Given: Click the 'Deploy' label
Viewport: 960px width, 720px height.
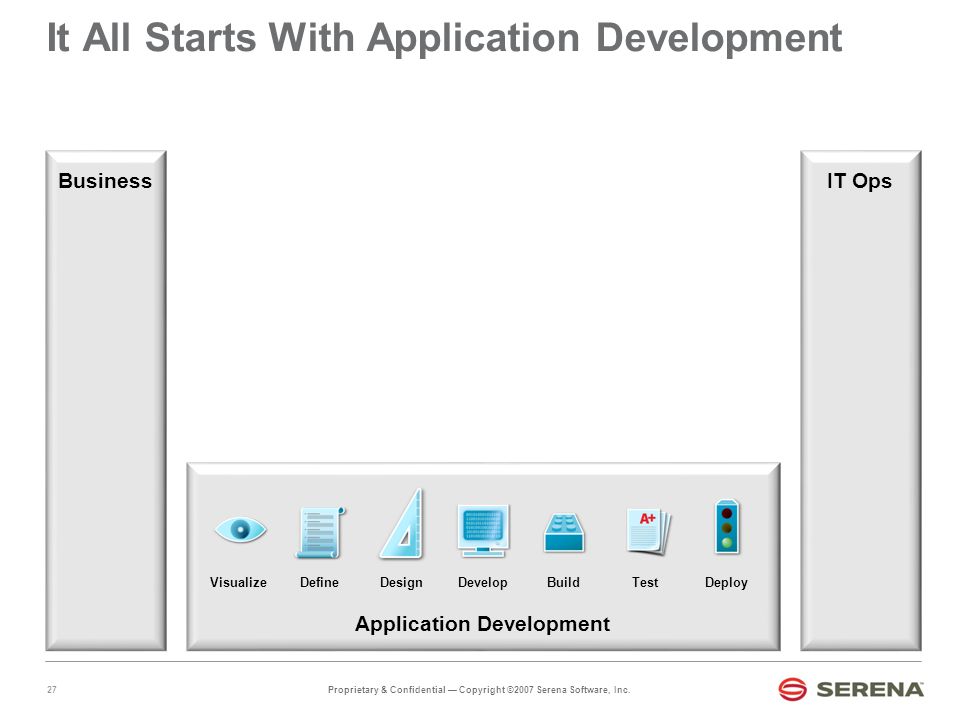Looking at the screenshot, I should point(726,583).
